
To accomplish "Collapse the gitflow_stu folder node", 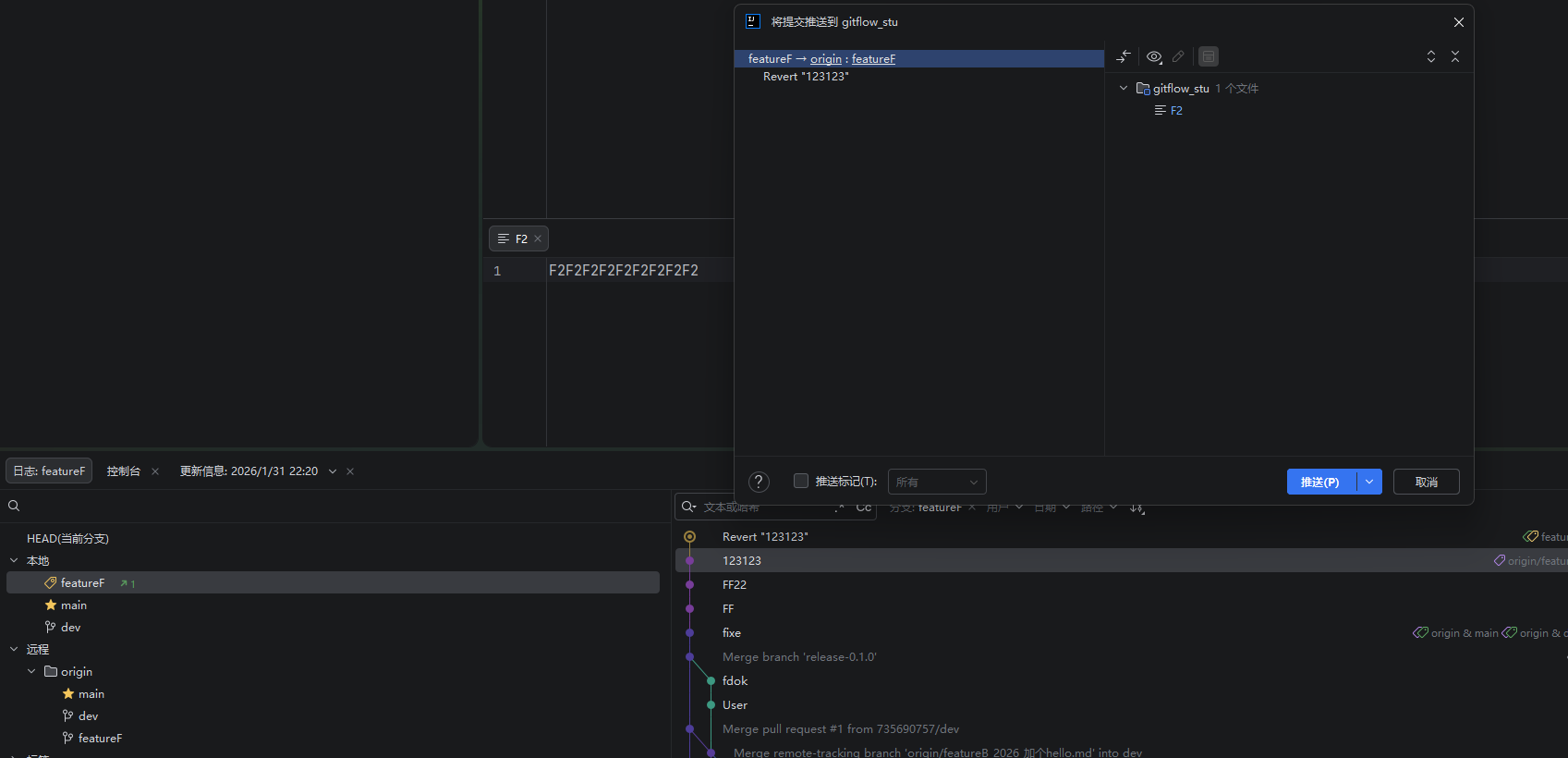I will coord(1124,88).
